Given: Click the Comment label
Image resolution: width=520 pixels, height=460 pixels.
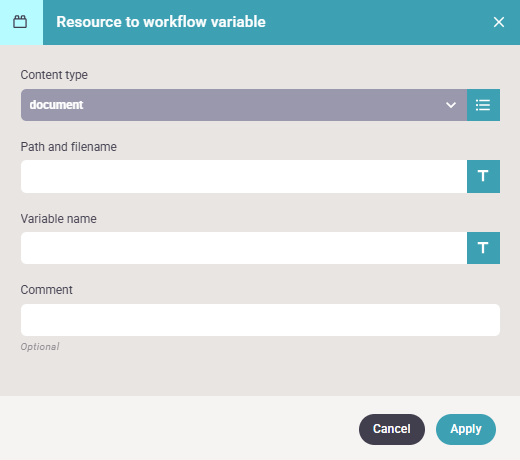Looking at the screenshot, I should click(x=46, y=290).
